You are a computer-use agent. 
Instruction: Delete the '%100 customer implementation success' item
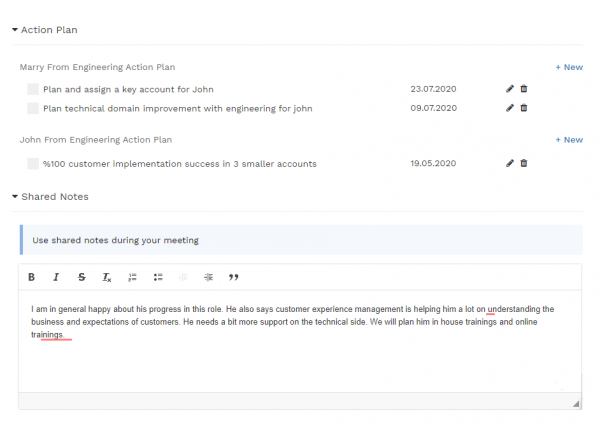click(x=524, y=163)
